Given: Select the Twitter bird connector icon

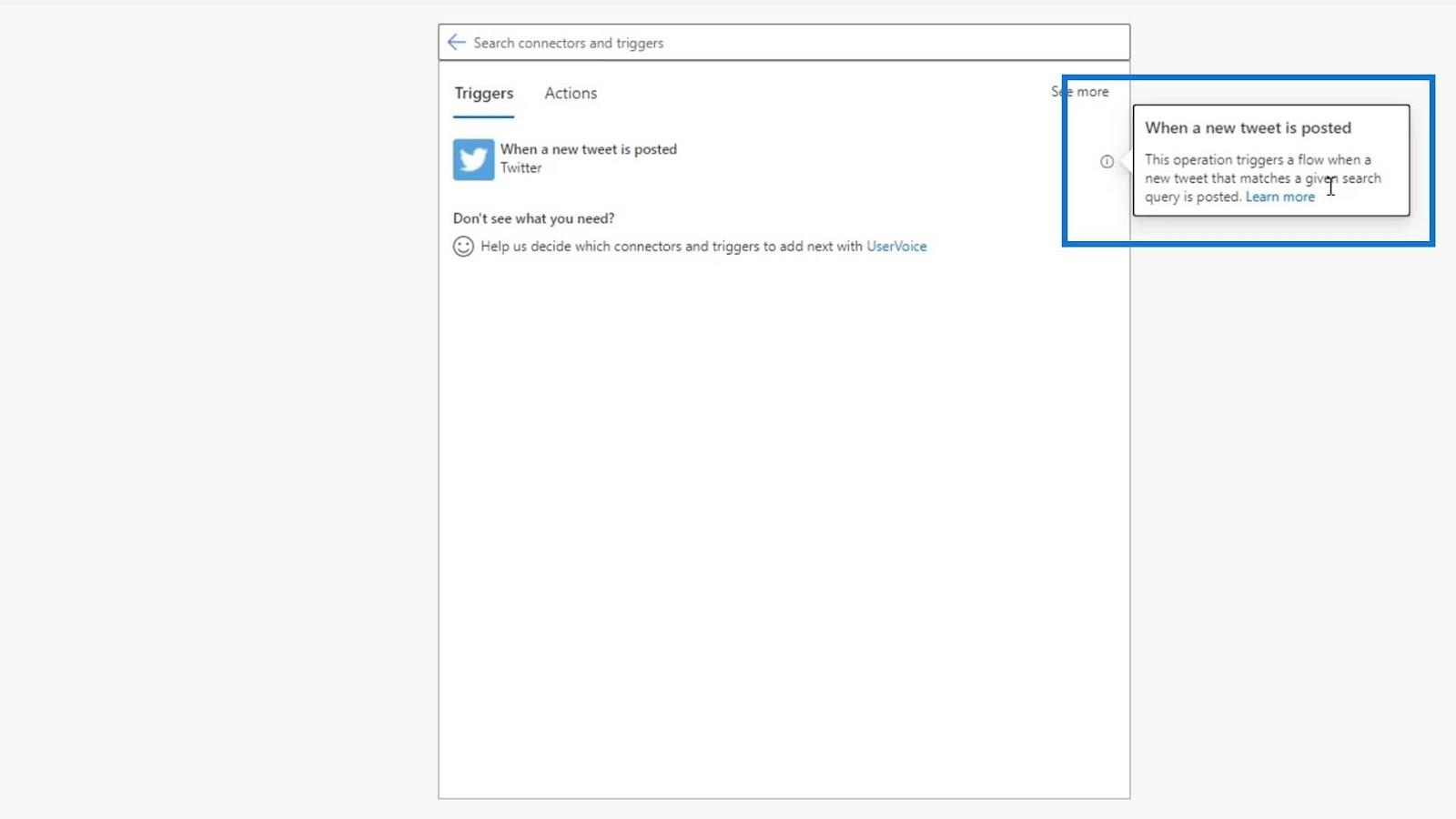Looking at the screenshot, I should [x=474, y=159].
